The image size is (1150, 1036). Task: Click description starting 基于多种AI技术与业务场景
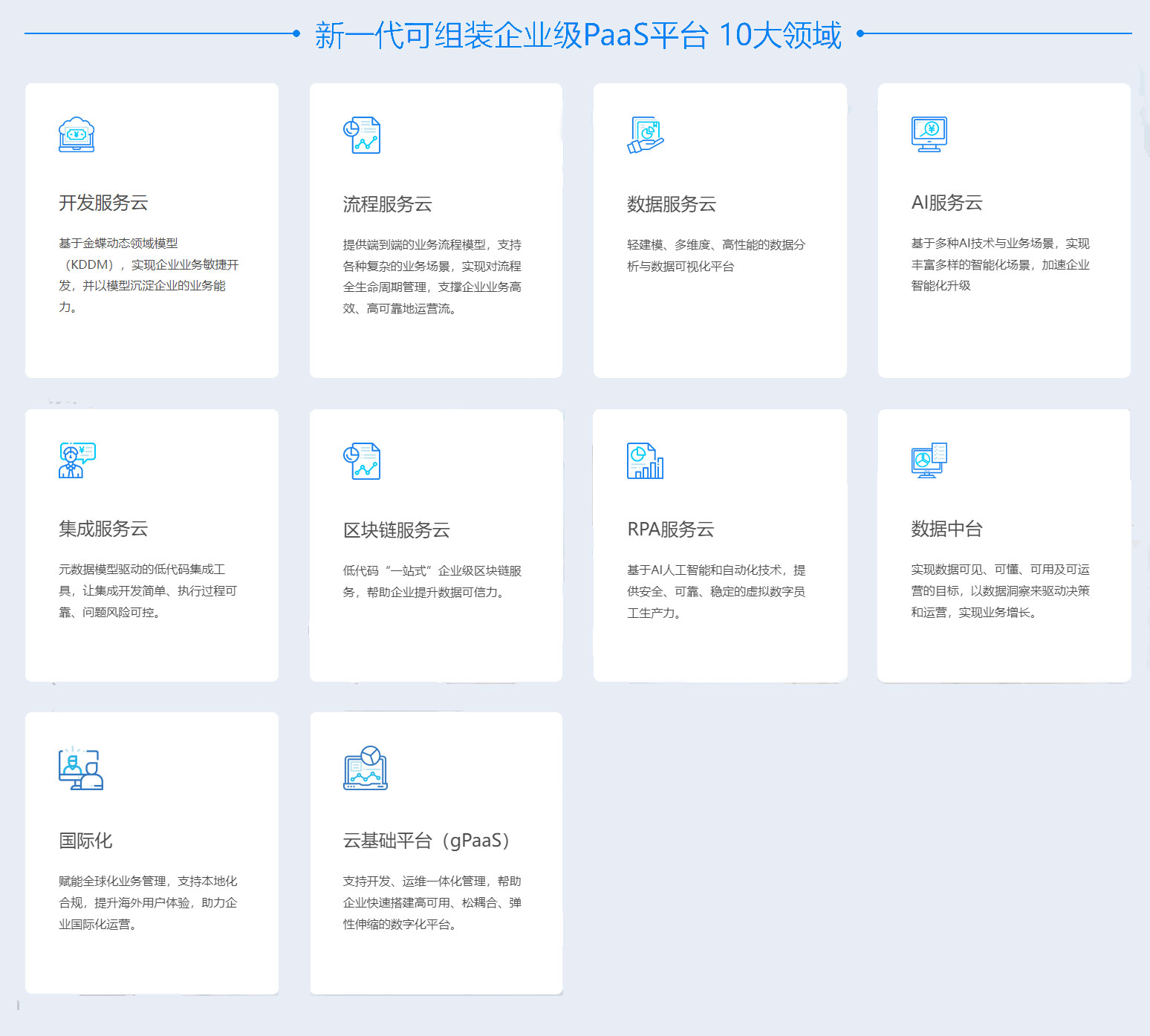[1001, 264]
